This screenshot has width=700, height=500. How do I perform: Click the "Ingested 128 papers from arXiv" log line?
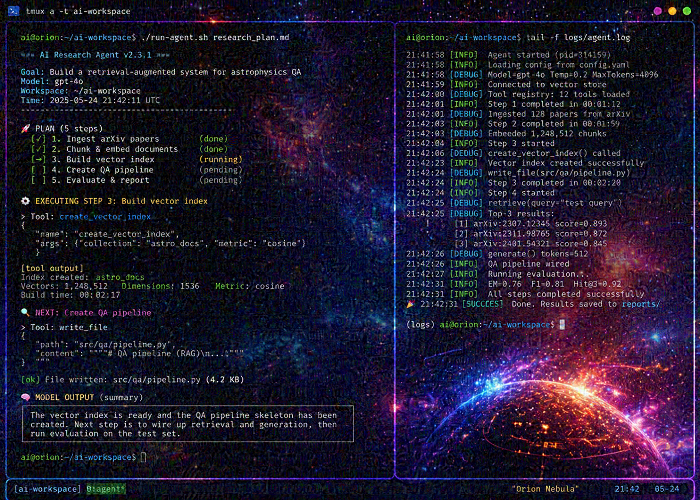tap(518, 114)
